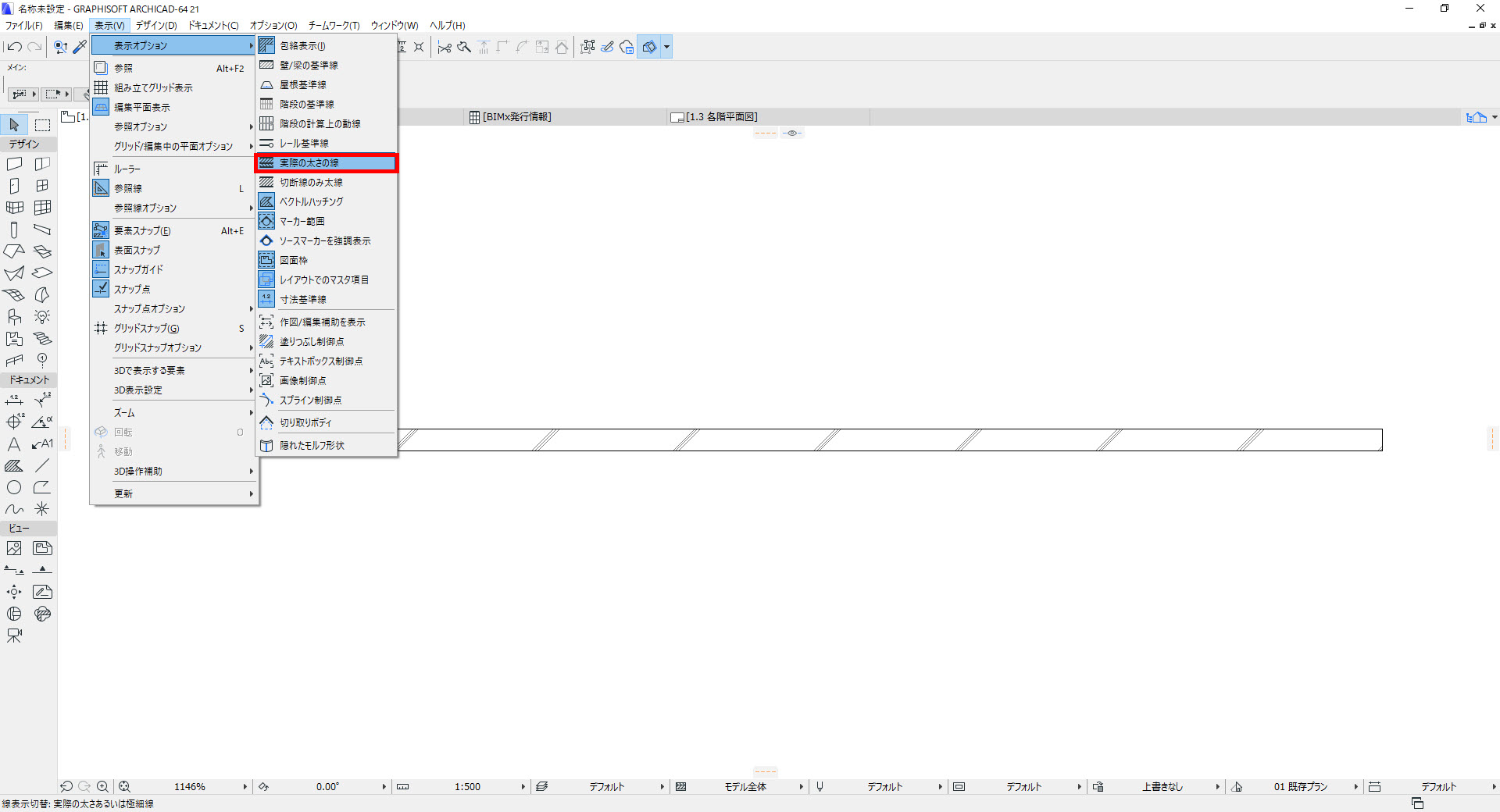Click the 1146% zoom value field
This screenshot has height=812, width=1500.
(x=190, y=787)
